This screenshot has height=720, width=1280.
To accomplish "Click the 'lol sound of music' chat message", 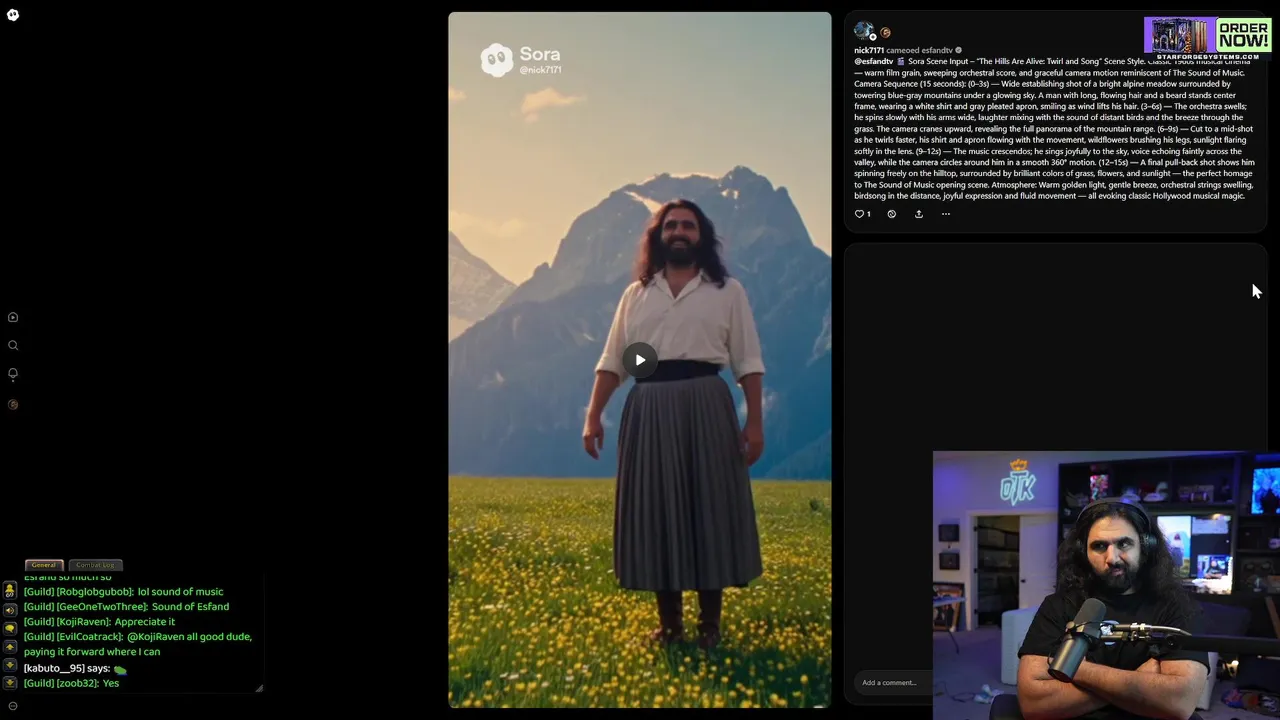I will point(180,592).
